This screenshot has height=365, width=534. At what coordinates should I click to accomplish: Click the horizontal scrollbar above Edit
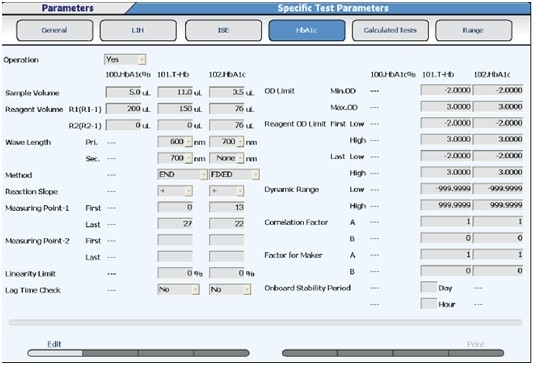tap(265, 322)
